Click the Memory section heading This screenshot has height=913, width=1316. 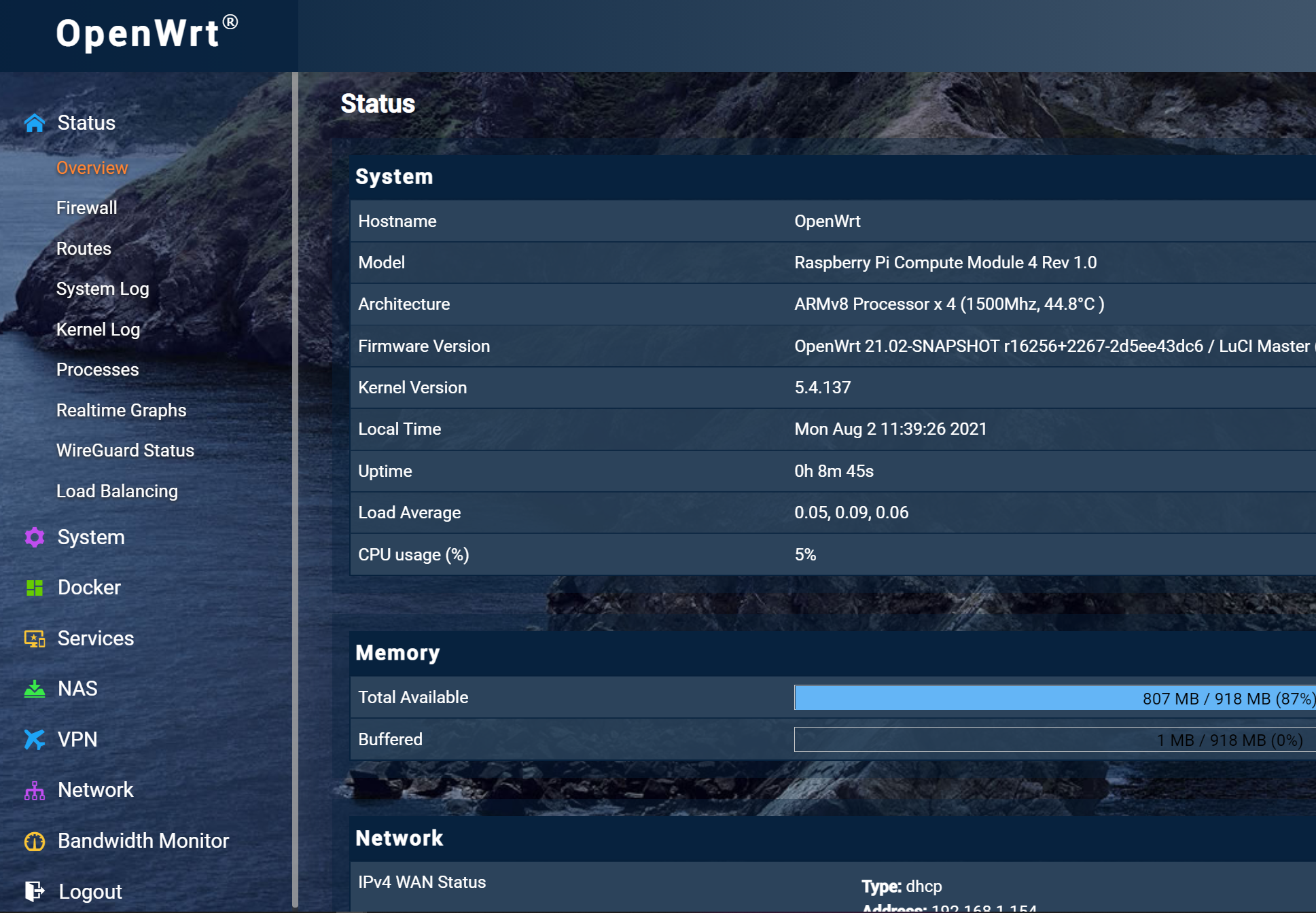click(x=397, y=653)
